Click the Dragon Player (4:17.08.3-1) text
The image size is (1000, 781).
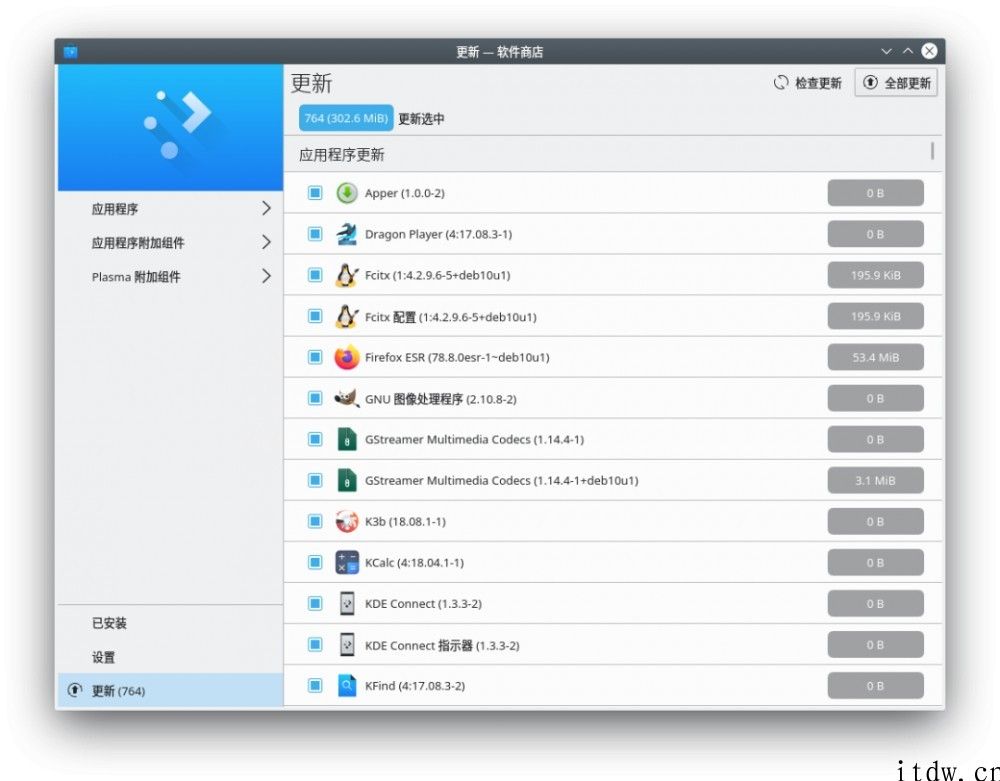(438, 234)
